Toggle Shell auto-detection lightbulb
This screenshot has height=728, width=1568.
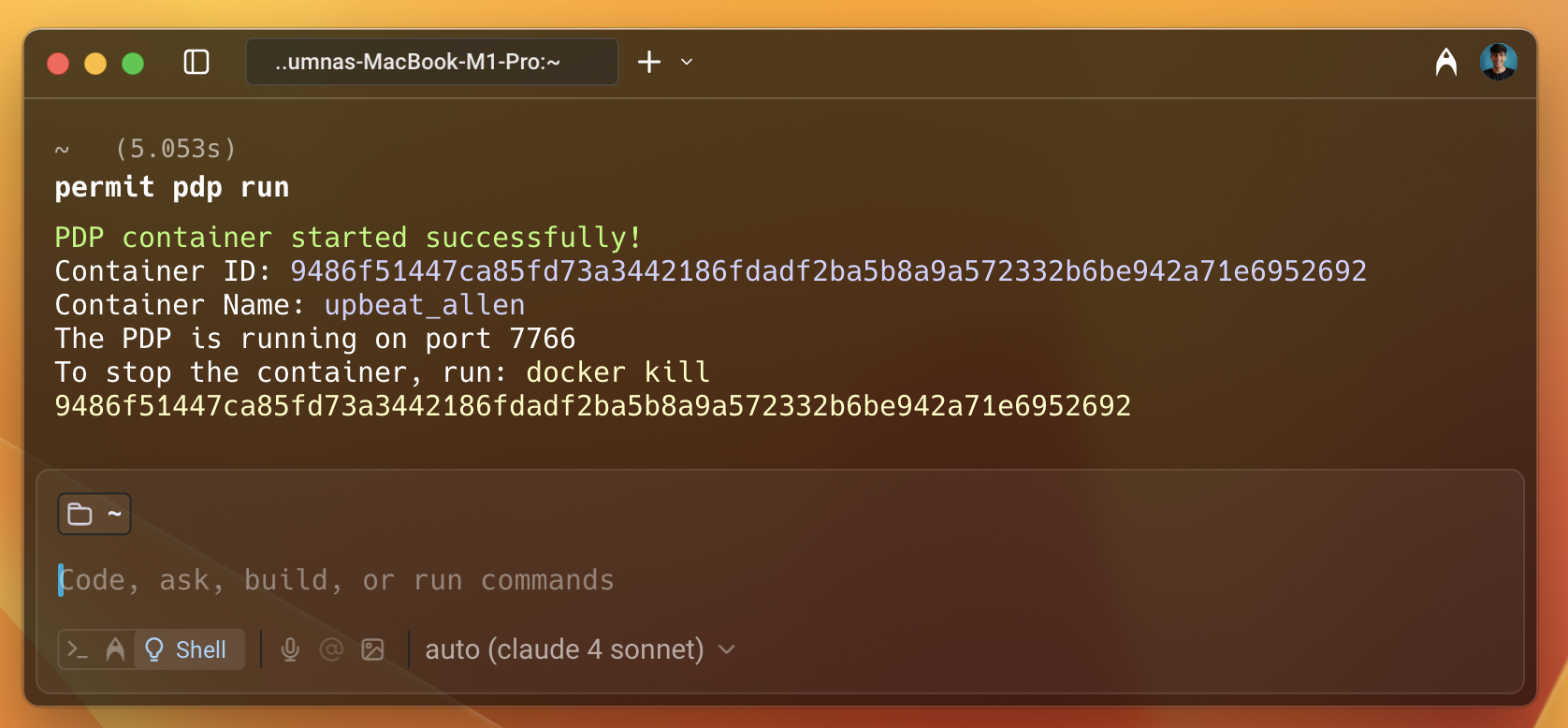(155, 649)
